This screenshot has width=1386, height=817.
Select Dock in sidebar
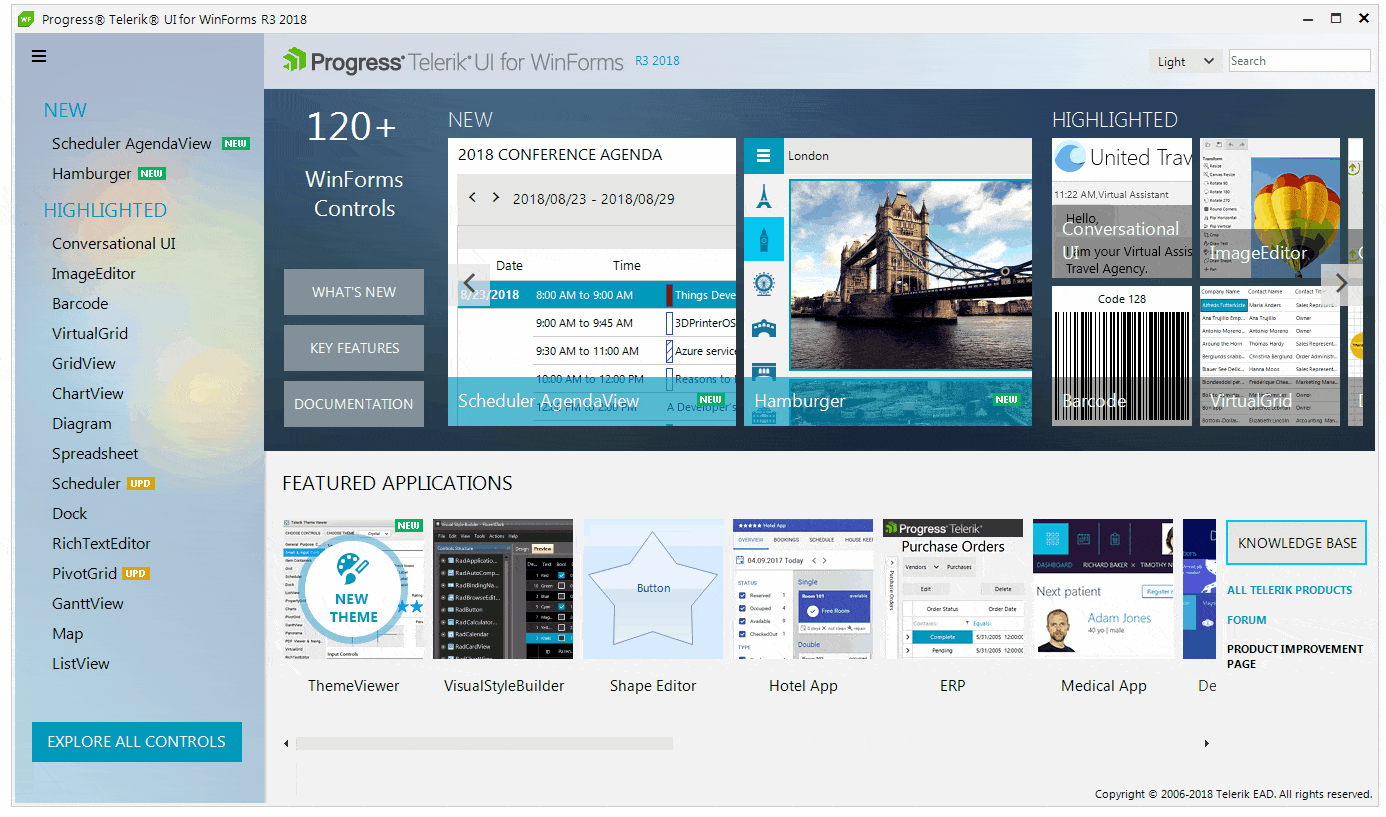click(x=70, y=514)
